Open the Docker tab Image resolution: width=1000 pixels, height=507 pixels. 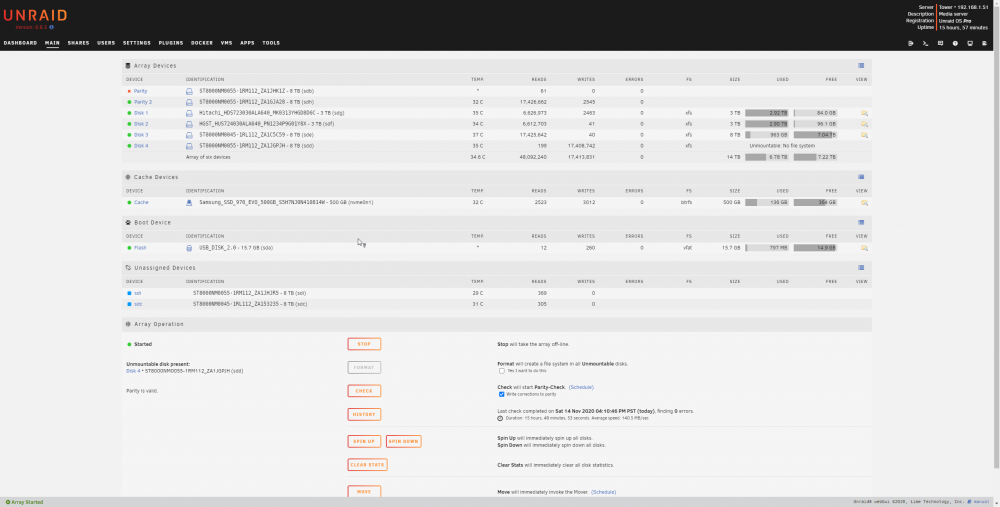tap(202, 43)
